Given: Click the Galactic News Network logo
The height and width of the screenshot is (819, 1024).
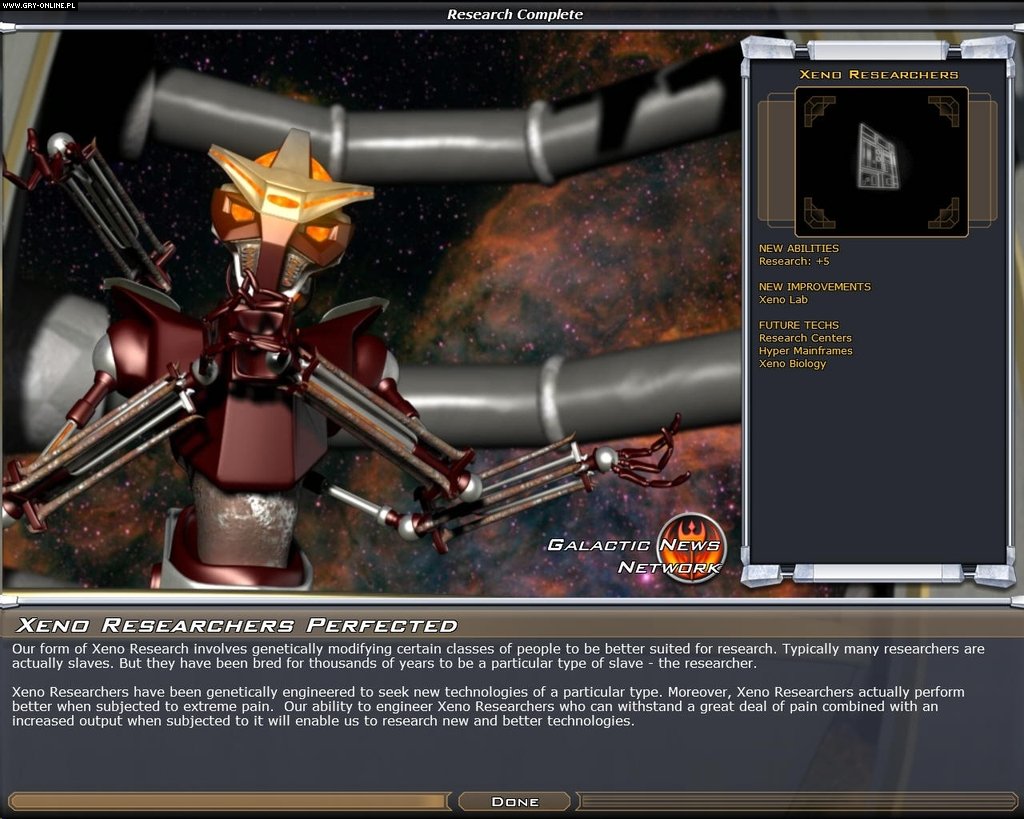Looking at the screenshot, I should tap(637, 551).
